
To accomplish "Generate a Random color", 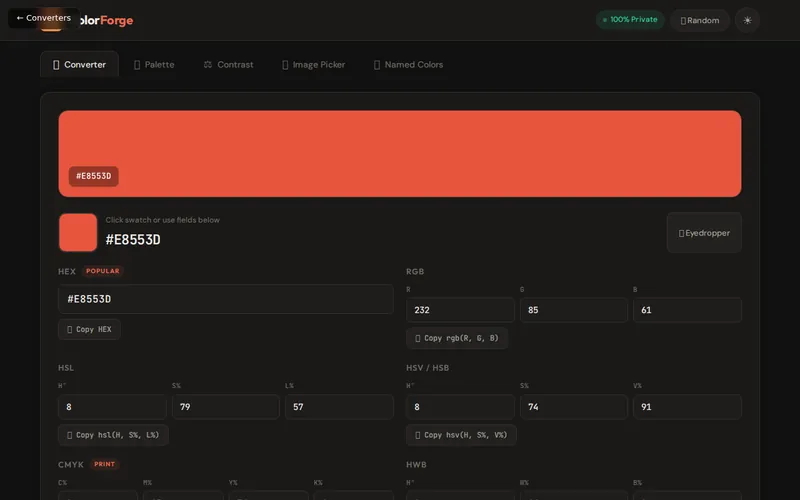I will tap(699, 20).
